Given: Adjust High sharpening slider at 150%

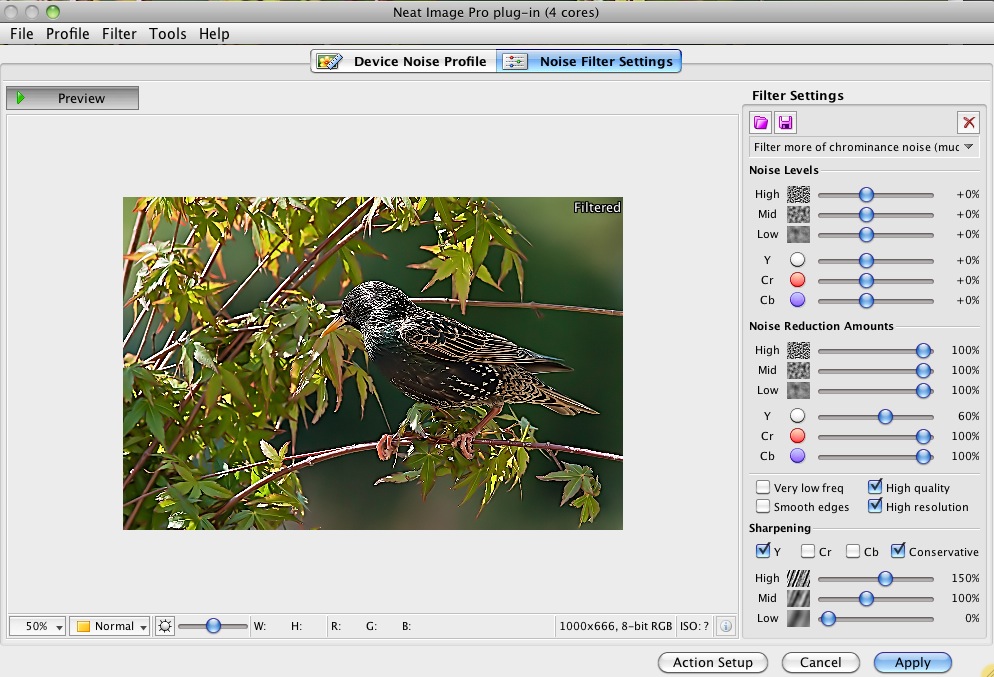Looking at the screenshot, I should click(x=886, y=578).
